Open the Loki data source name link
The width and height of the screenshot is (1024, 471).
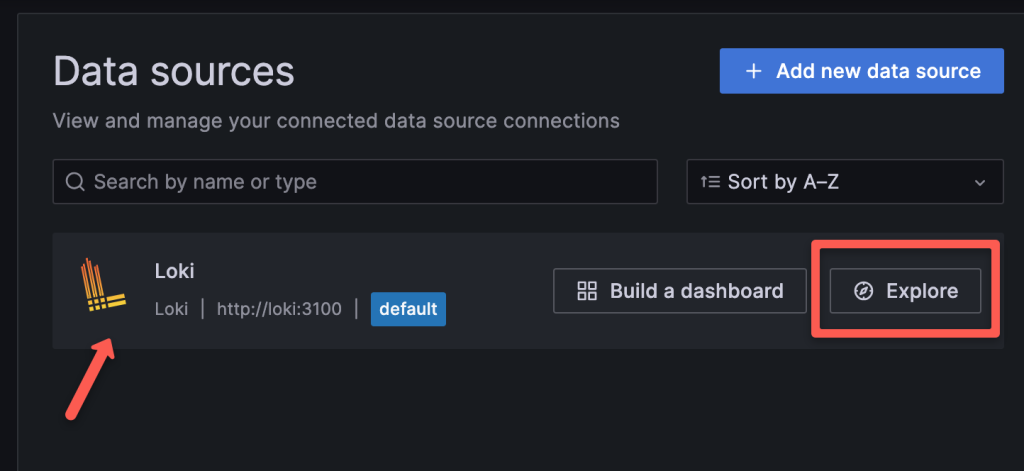(x=174, y=270)
